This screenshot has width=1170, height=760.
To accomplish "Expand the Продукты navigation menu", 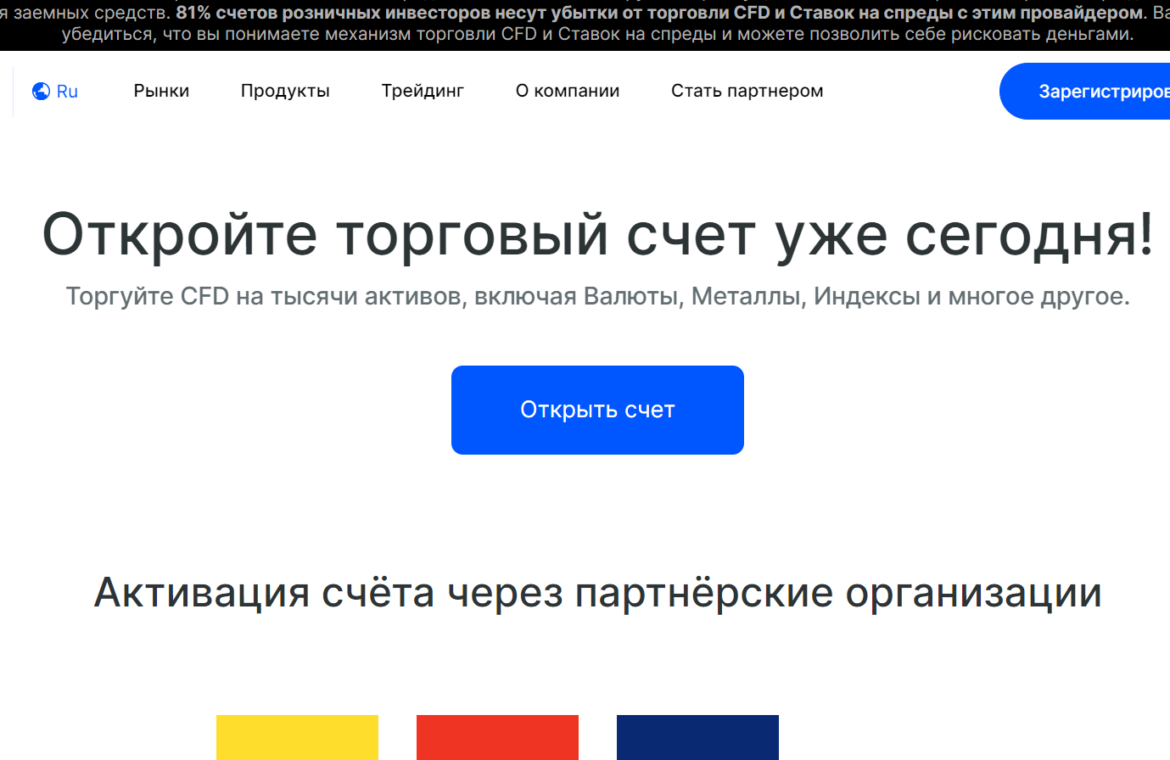I will click(285, 91).
